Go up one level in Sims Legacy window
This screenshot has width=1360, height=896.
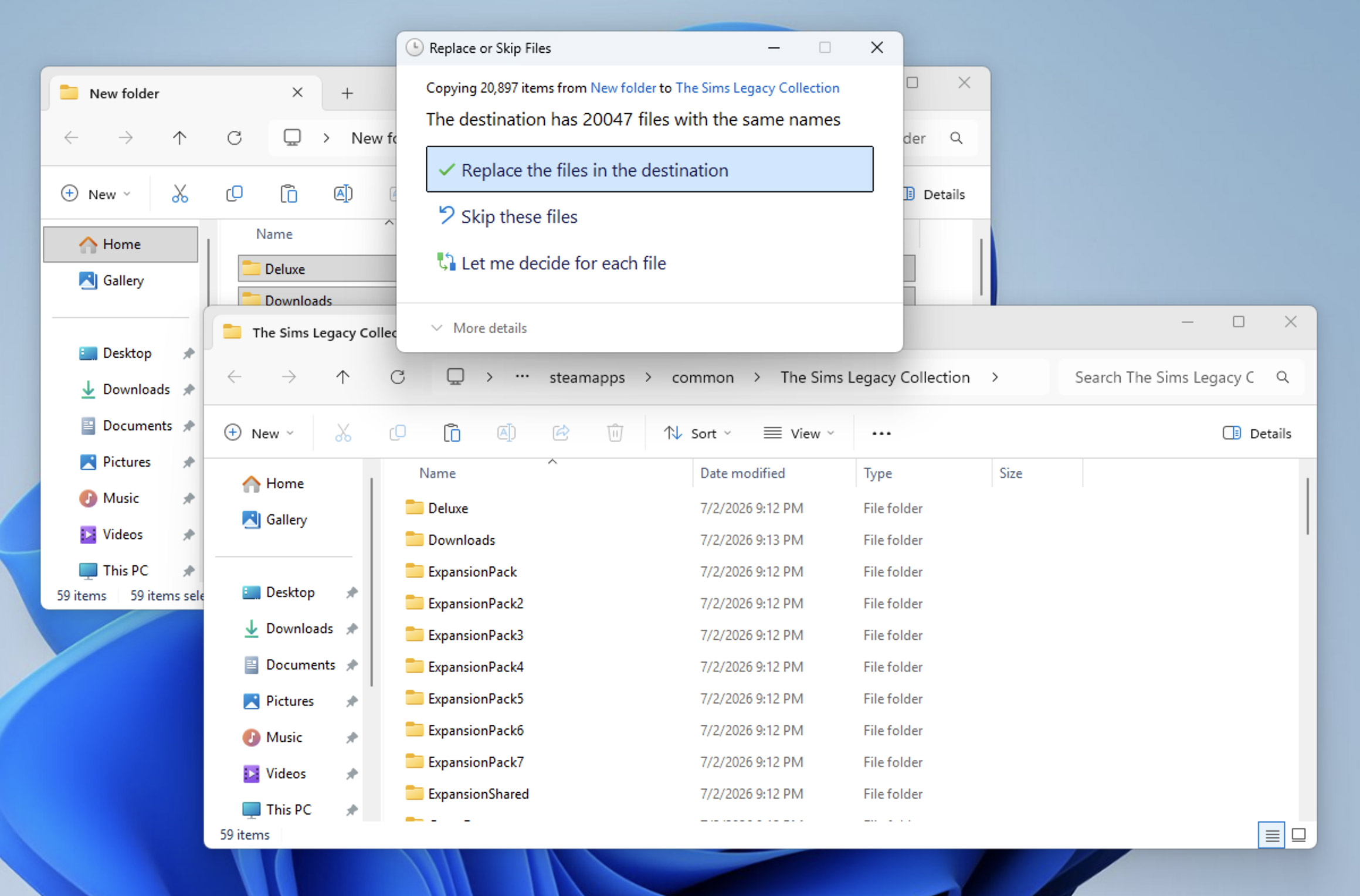(343, 377)
